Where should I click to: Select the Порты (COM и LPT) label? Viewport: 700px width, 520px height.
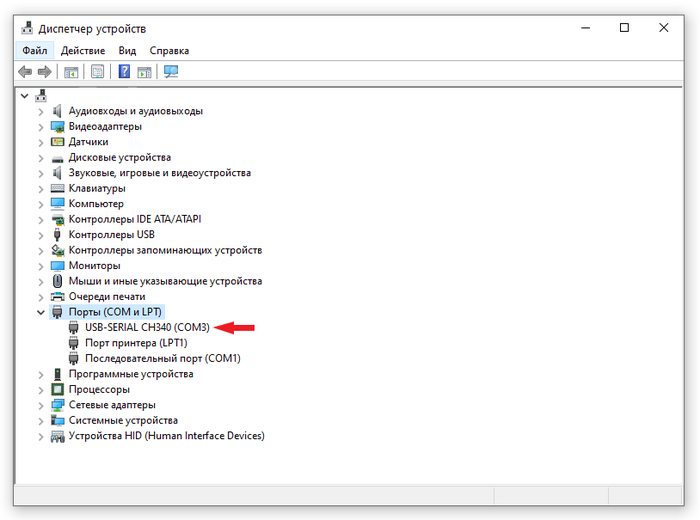[x=115, y=312]
